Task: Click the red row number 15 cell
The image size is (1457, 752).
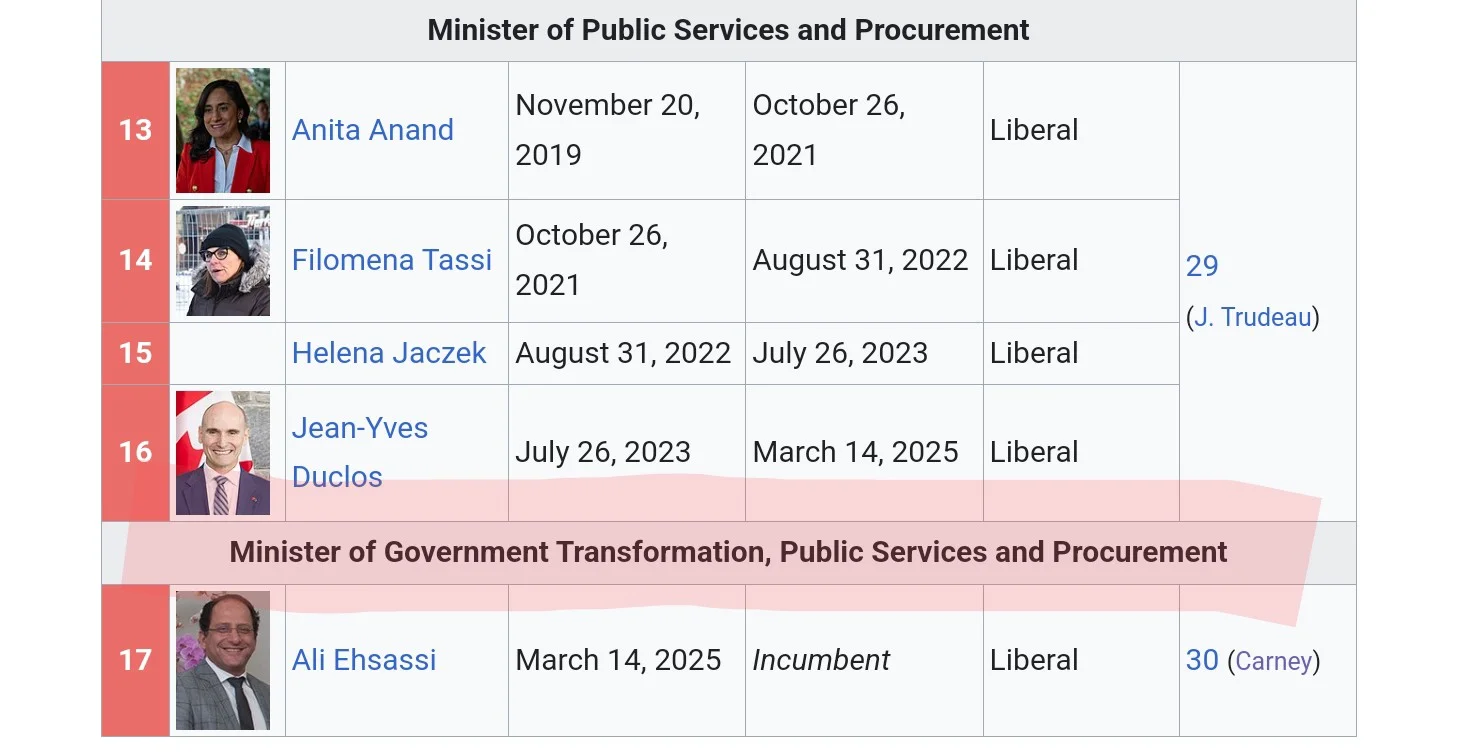Action: point(135,353)
